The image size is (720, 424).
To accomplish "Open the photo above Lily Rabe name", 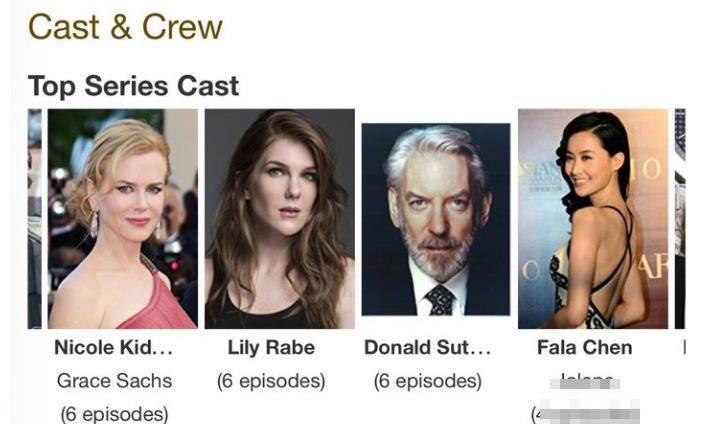I will point(280,219).
